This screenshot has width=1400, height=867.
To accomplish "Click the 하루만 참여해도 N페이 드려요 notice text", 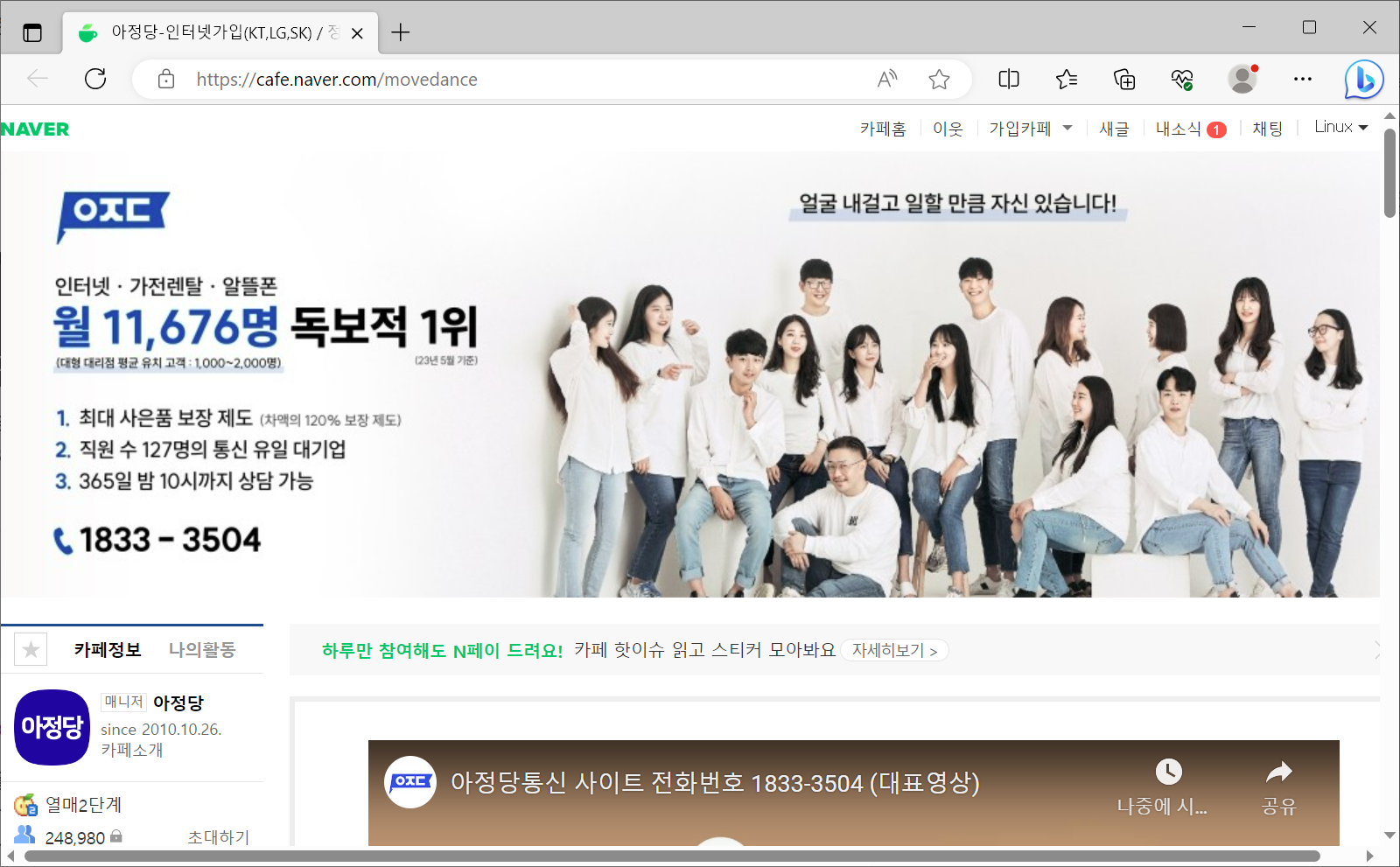I will pyautogui.click(x=442, y=650).
